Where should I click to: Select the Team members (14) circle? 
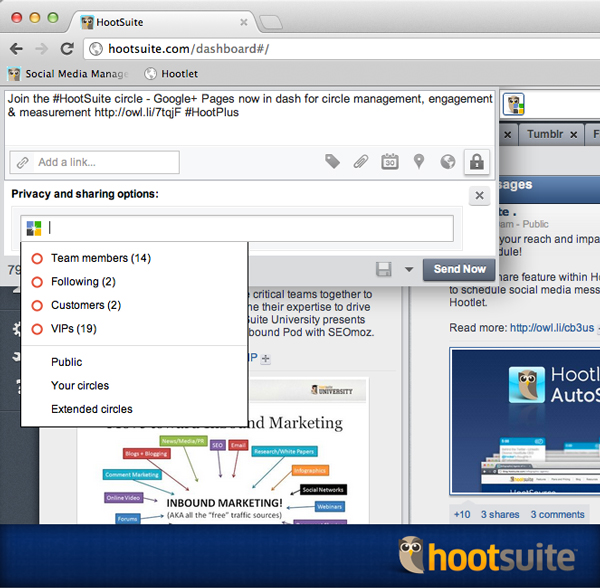tap(100, 258)
